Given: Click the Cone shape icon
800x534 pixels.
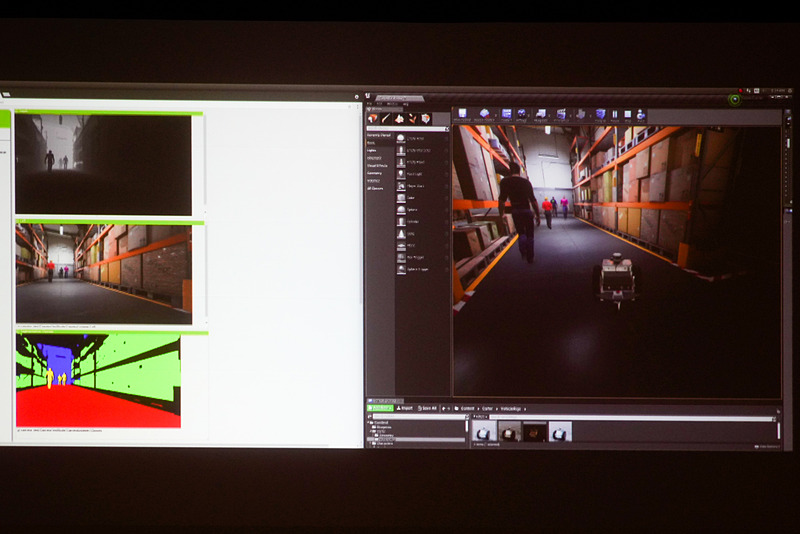Looking at the screenshot, I should [x=401, y=234].
